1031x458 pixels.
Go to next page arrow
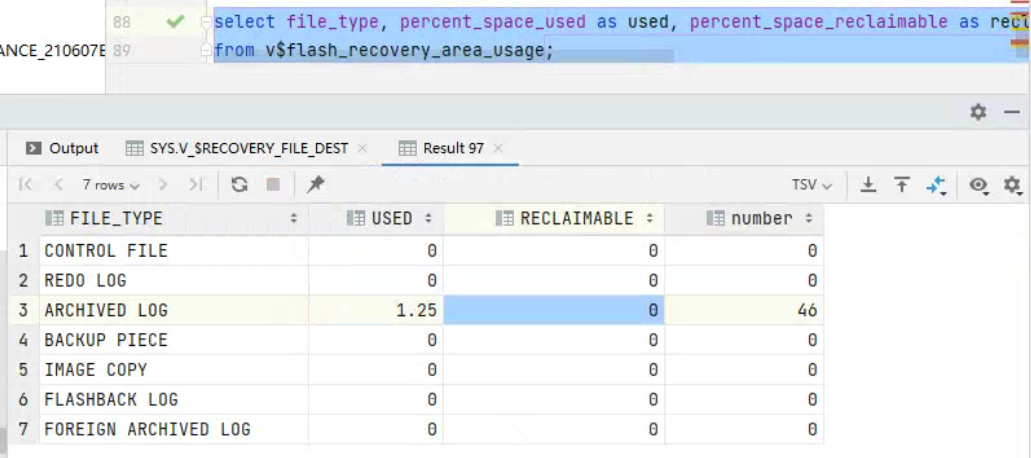[164, 185]
